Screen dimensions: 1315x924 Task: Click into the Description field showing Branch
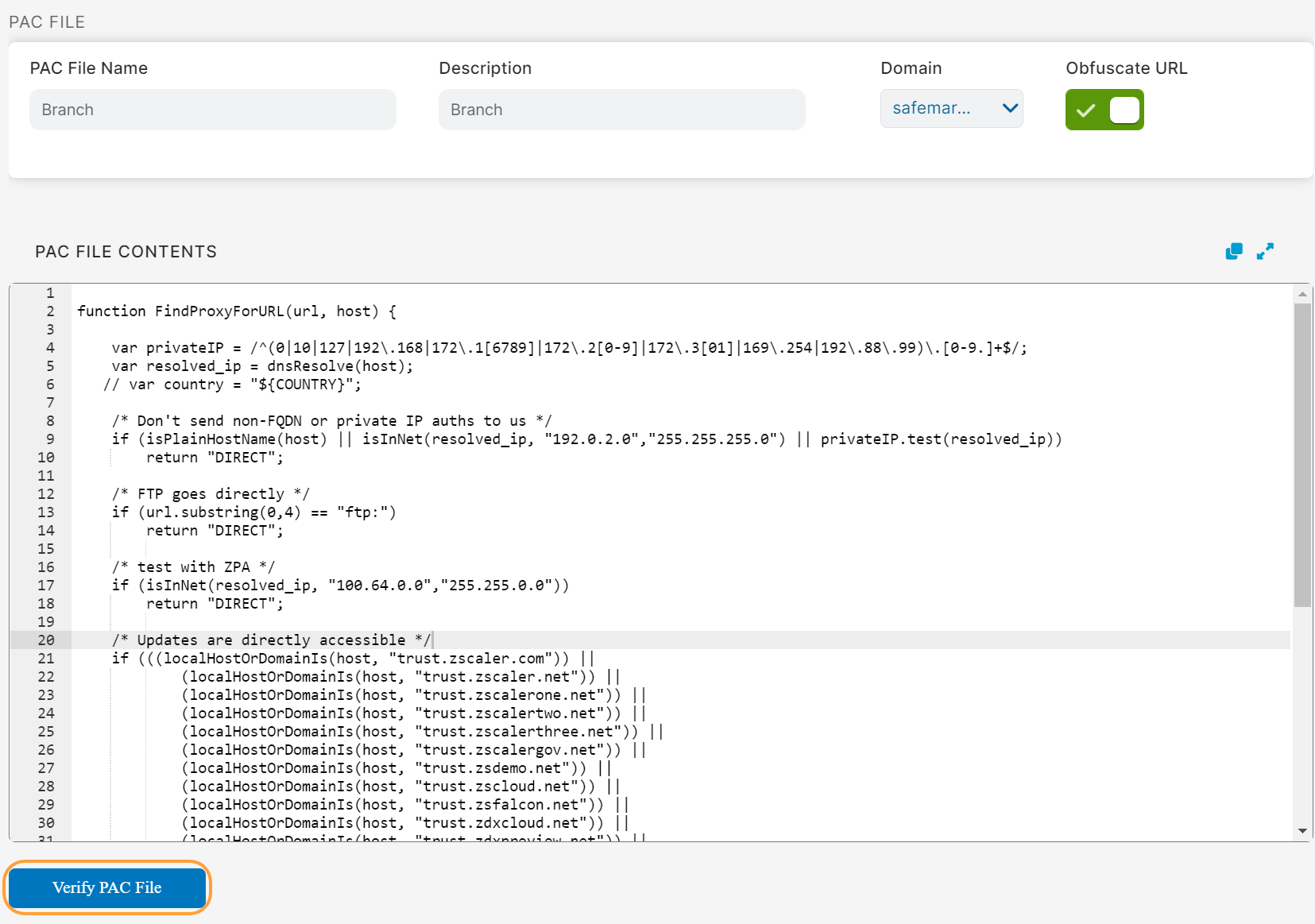pyautogui.click(x=621, y=110)
